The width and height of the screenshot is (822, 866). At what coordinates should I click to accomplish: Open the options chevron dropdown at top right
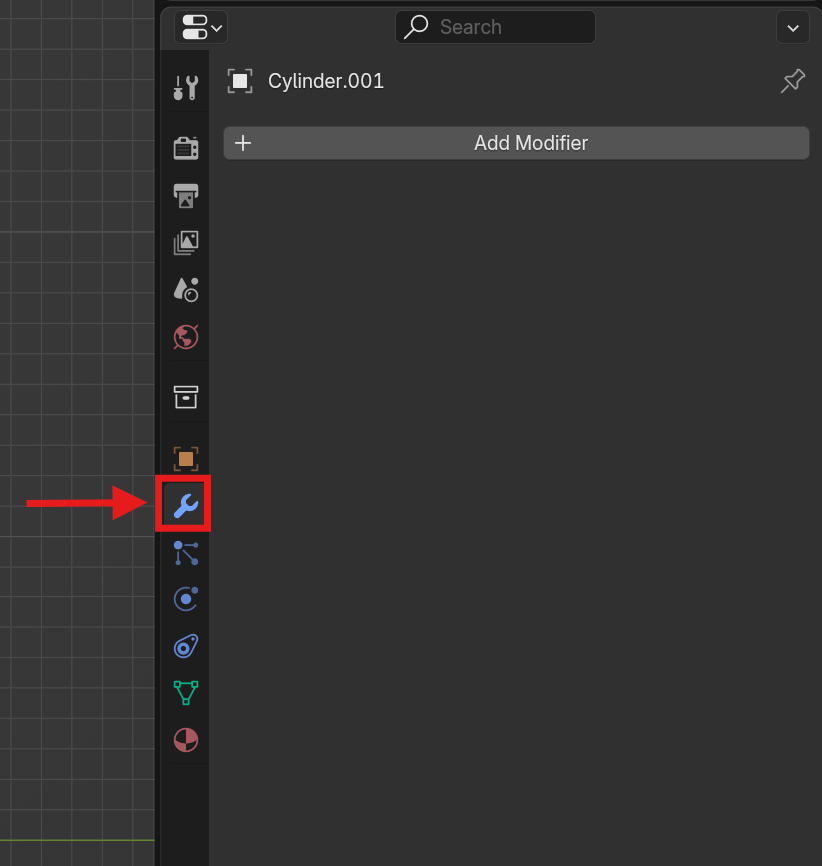click(793, 28)
